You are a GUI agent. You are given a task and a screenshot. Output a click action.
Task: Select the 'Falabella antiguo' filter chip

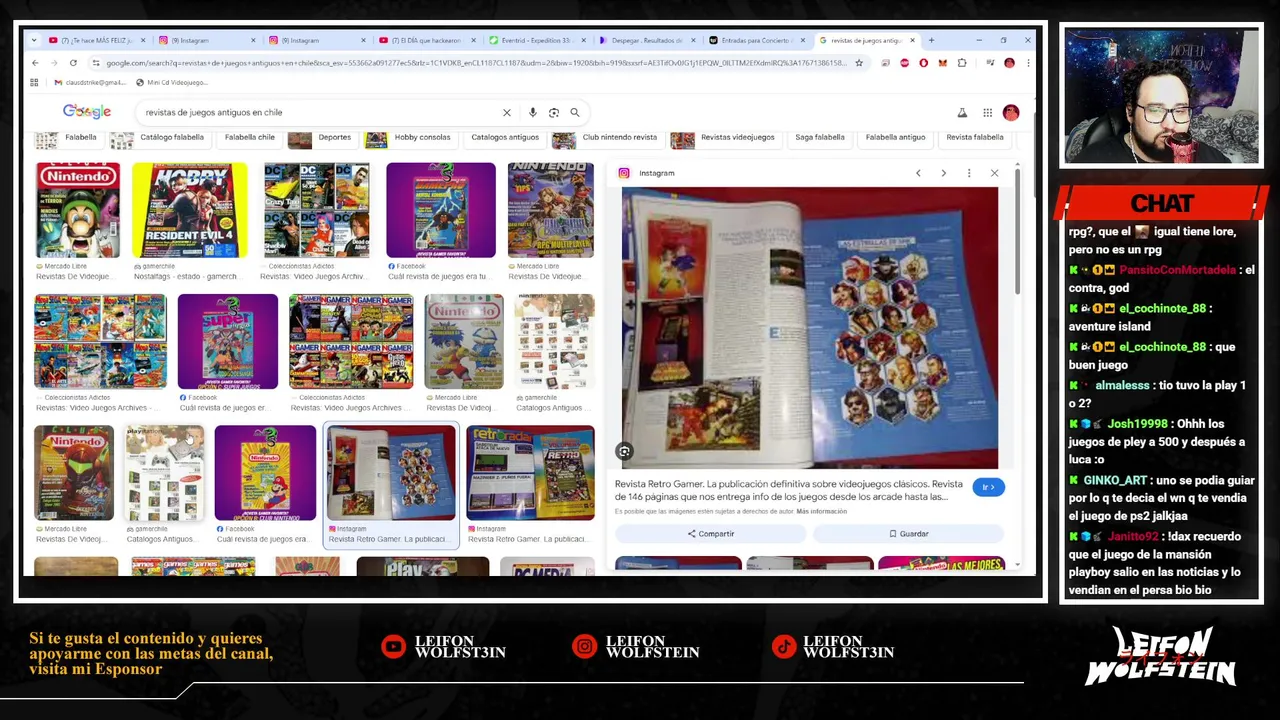tap(895, 138)
